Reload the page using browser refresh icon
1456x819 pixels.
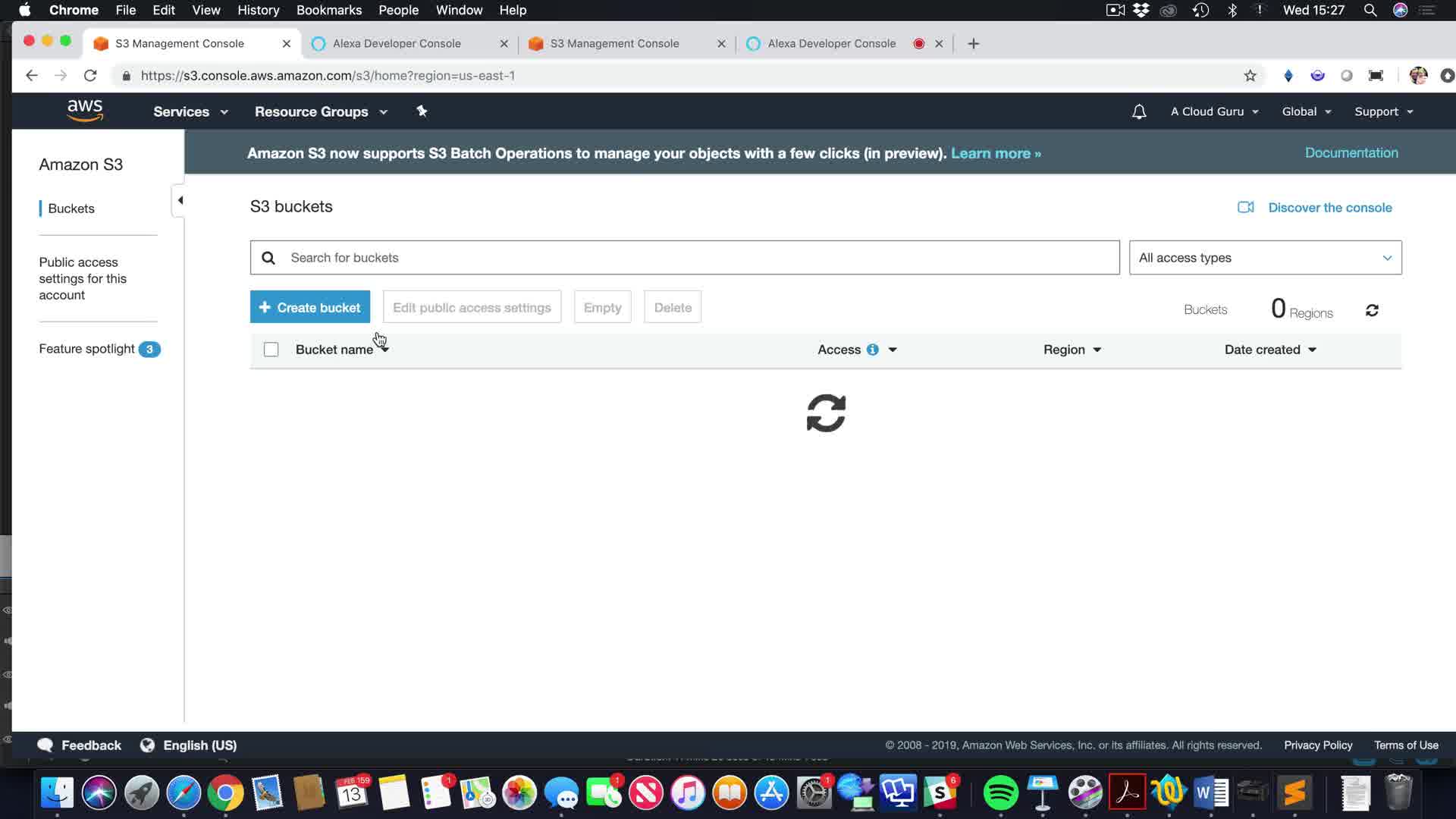pos(90,76)
